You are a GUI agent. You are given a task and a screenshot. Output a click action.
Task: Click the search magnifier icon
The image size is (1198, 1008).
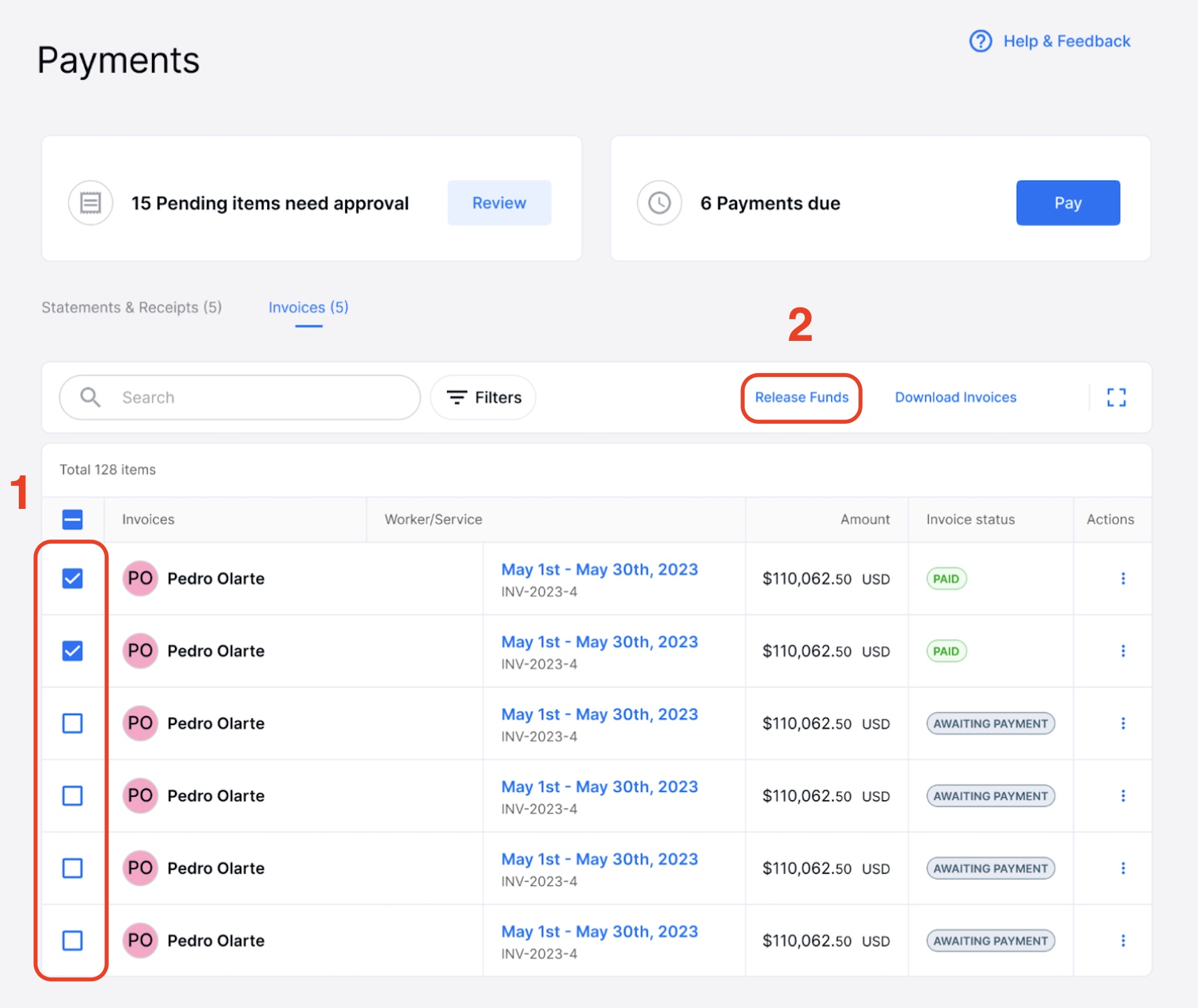89,397
